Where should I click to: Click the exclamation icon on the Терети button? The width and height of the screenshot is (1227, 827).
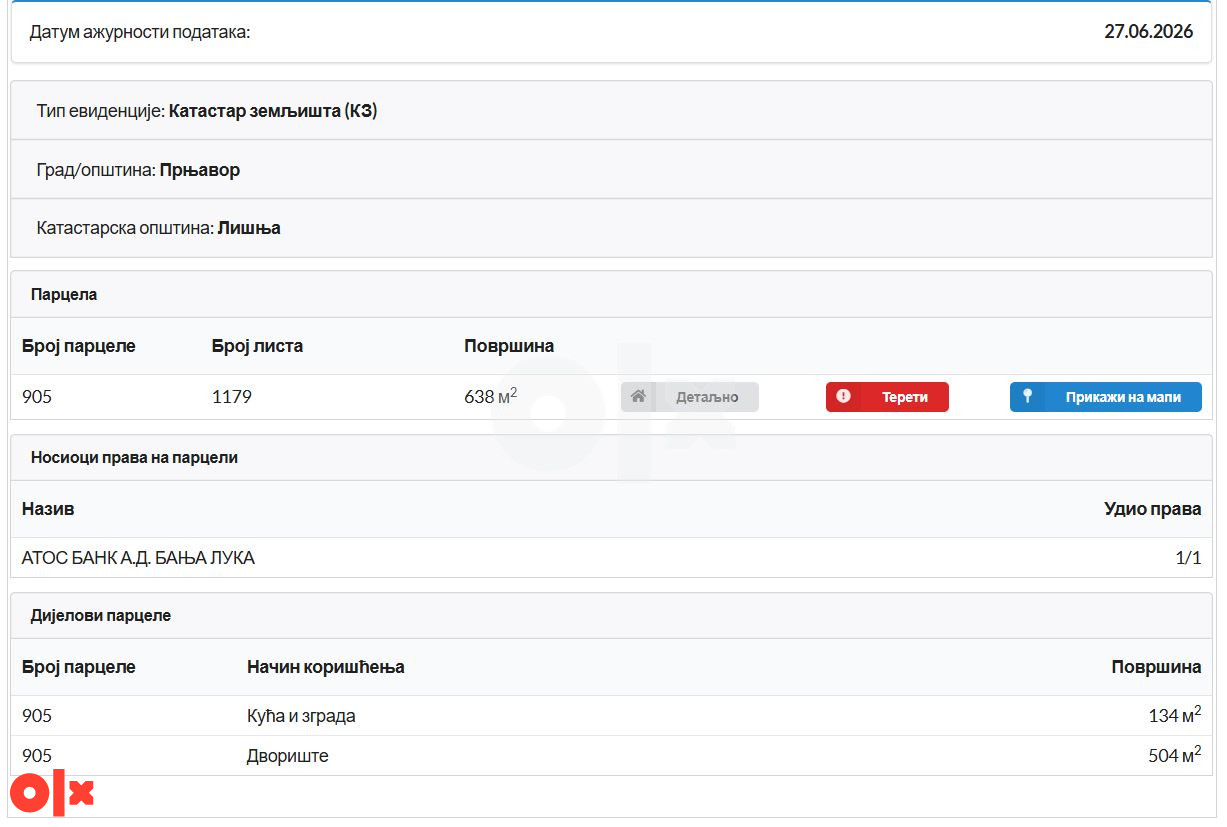843,397
